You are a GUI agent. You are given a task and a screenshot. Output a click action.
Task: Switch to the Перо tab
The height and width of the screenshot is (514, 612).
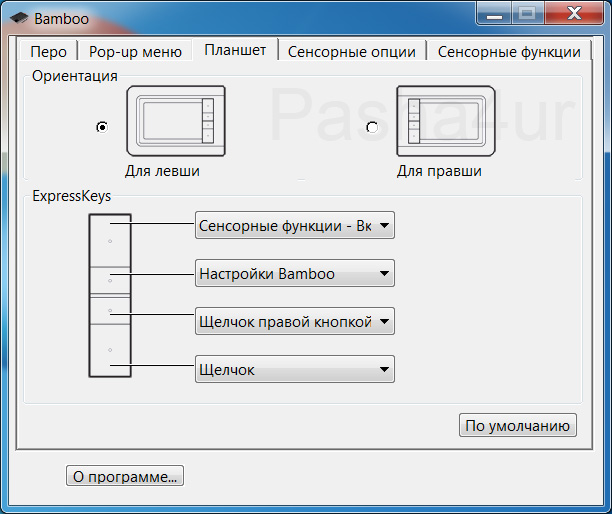(x=48, y=52)
